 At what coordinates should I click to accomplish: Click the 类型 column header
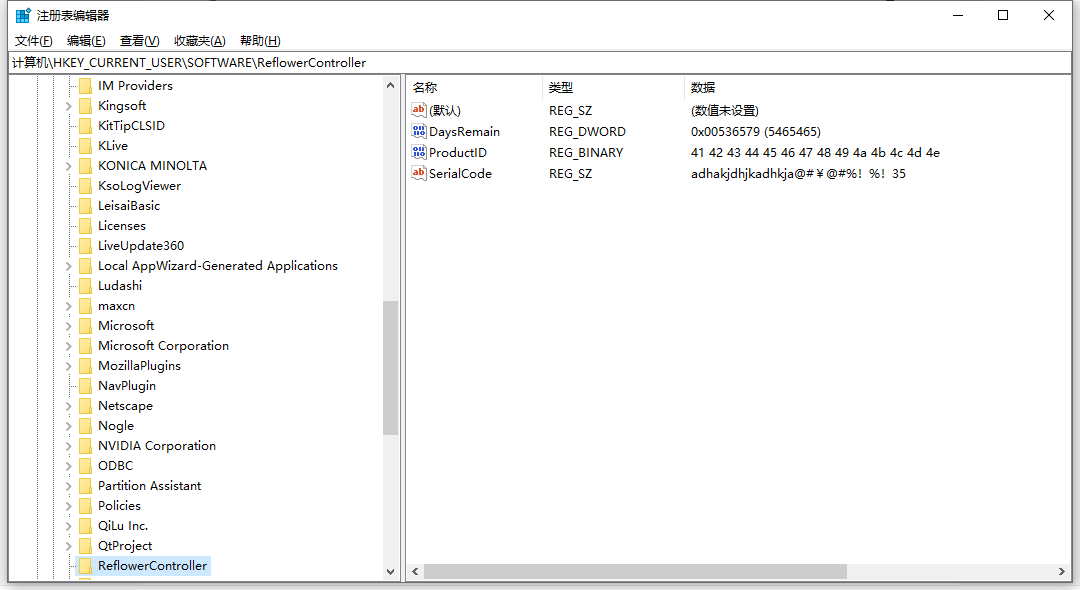point(562,87)
